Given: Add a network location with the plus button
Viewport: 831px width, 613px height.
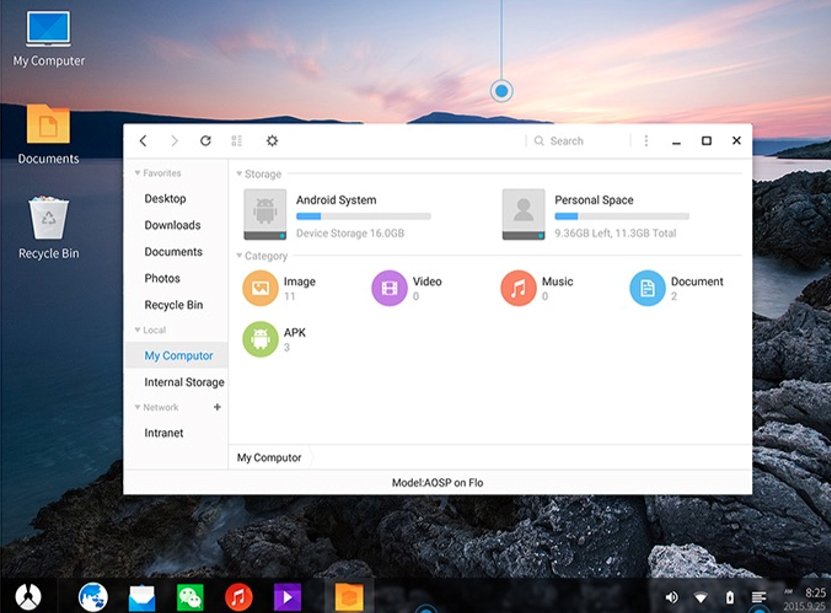Looking at the screenshot, I should click(218, 407).
